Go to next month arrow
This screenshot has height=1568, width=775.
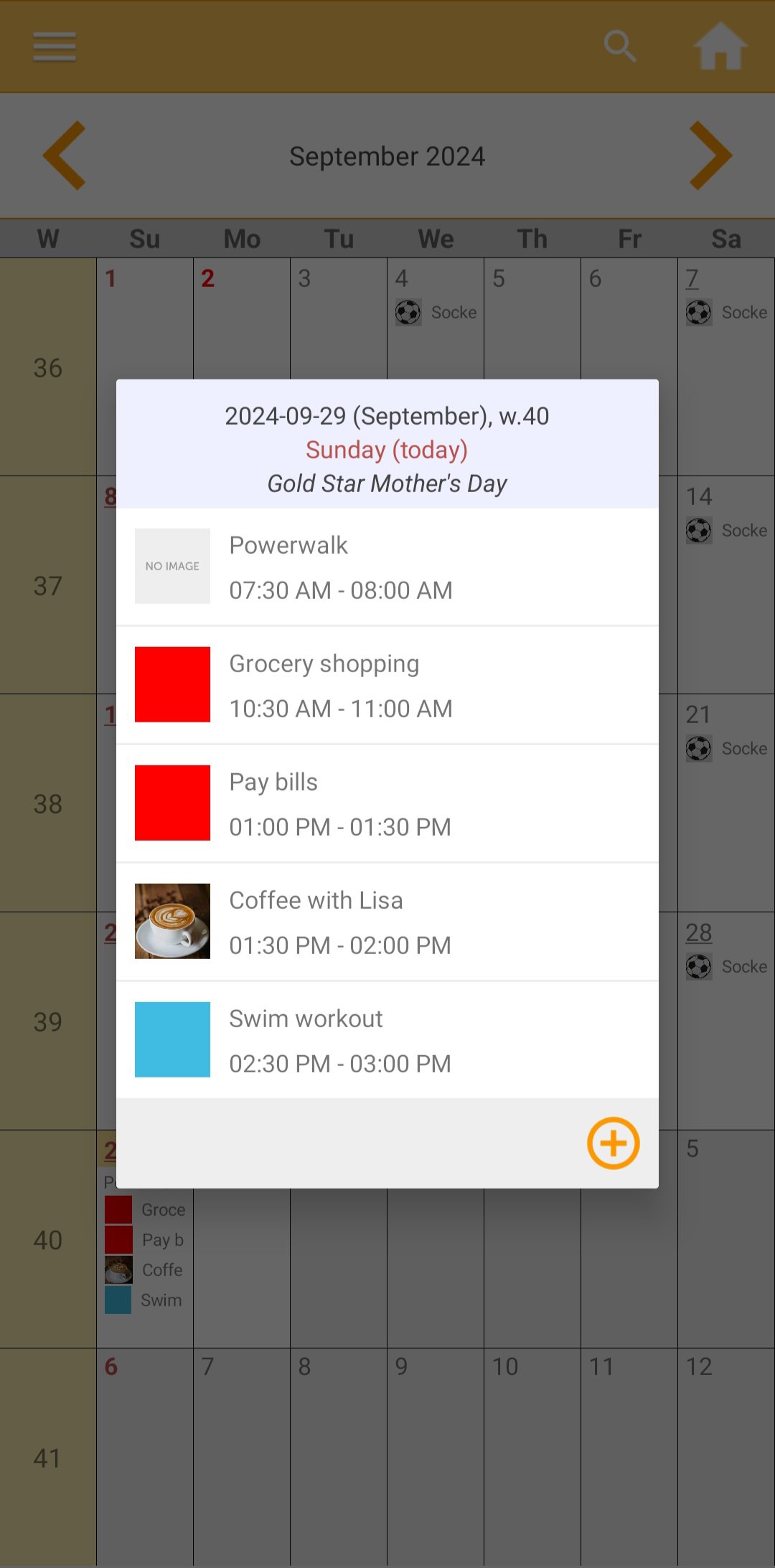(x=710, y=156)
